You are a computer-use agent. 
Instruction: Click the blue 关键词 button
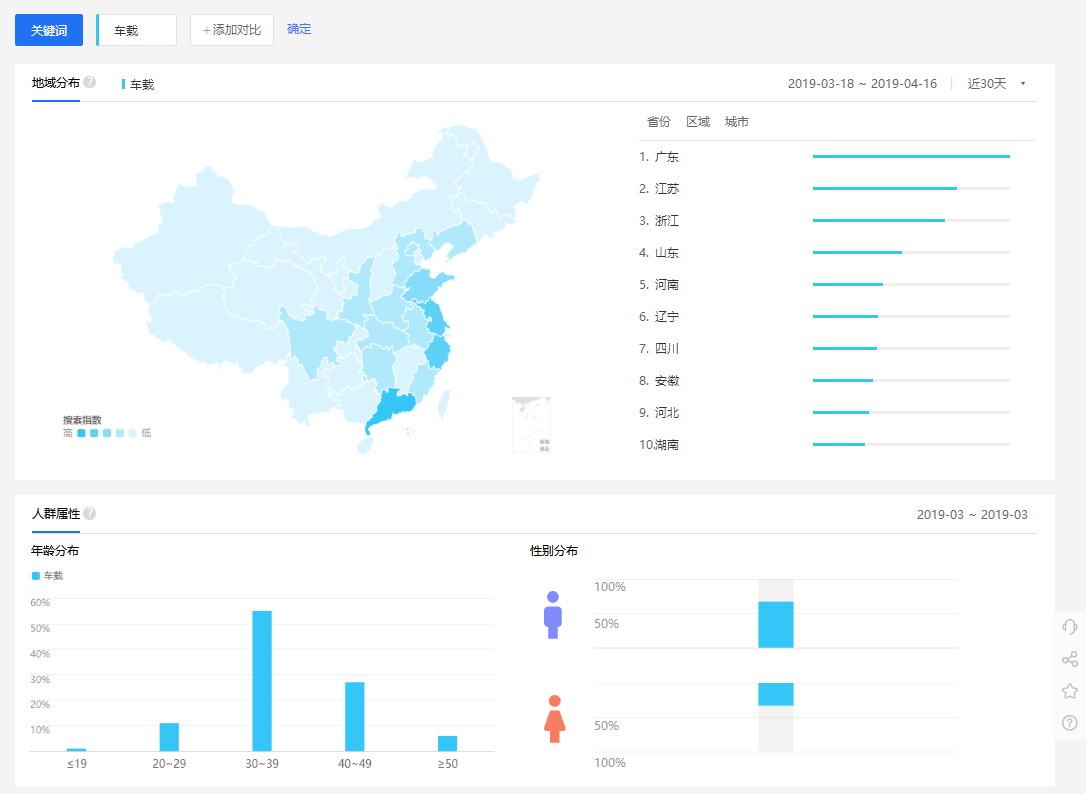click(x=49, y=30)
